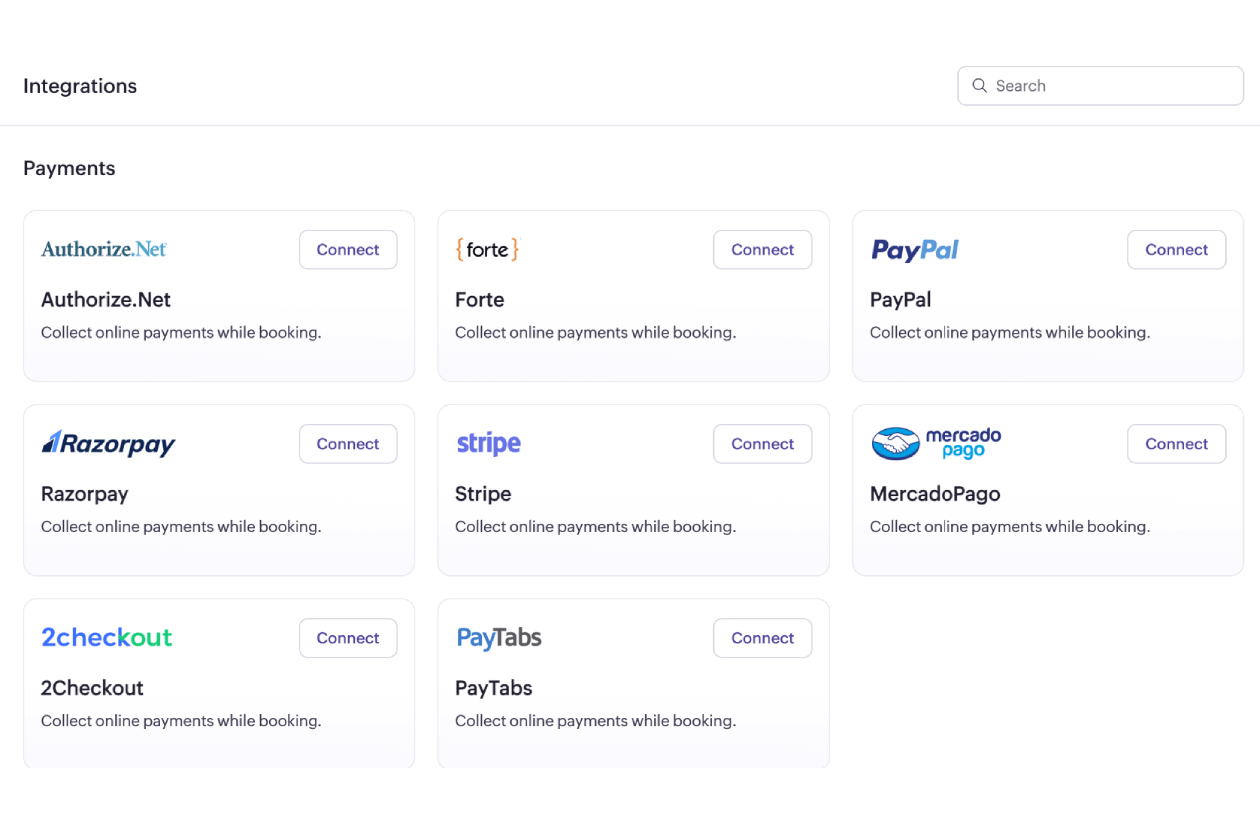Connect the PayTabs integration
The image size is (1260, 820).
pos(762,637)
